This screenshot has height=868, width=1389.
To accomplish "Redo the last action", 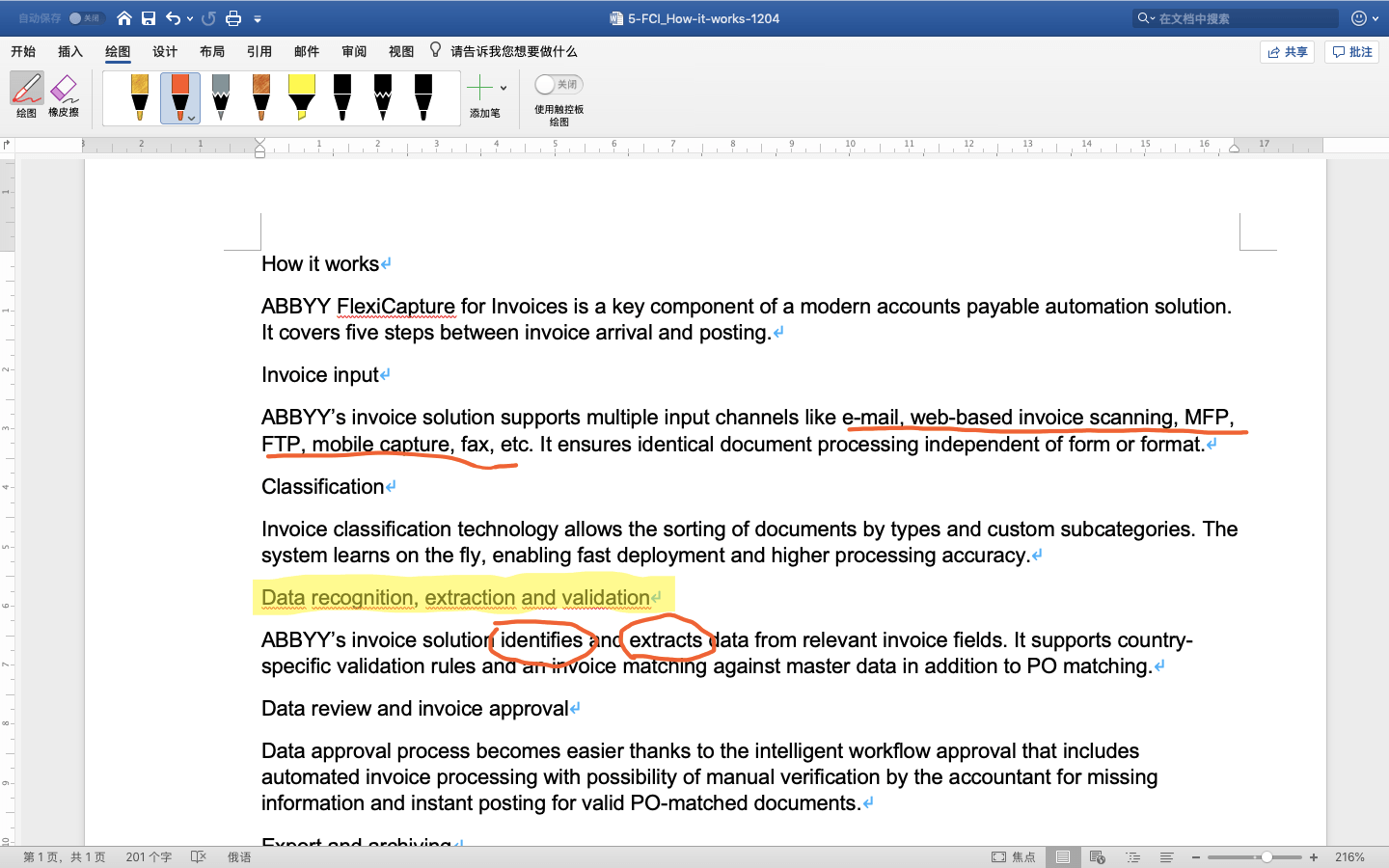I will coord(208,18).
